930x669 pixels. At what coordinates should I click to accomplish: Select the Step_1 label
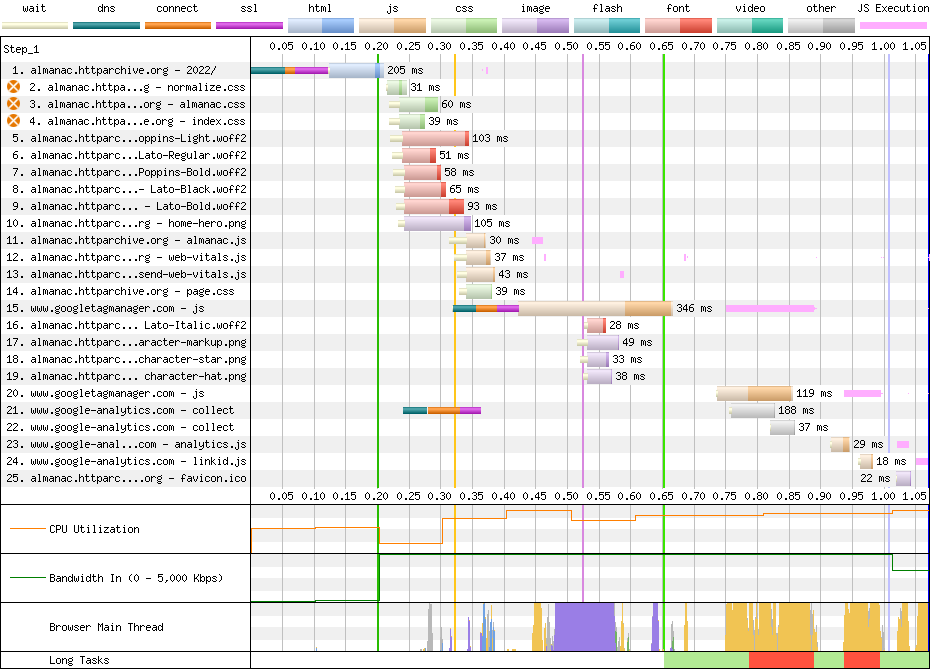[21, 49]
